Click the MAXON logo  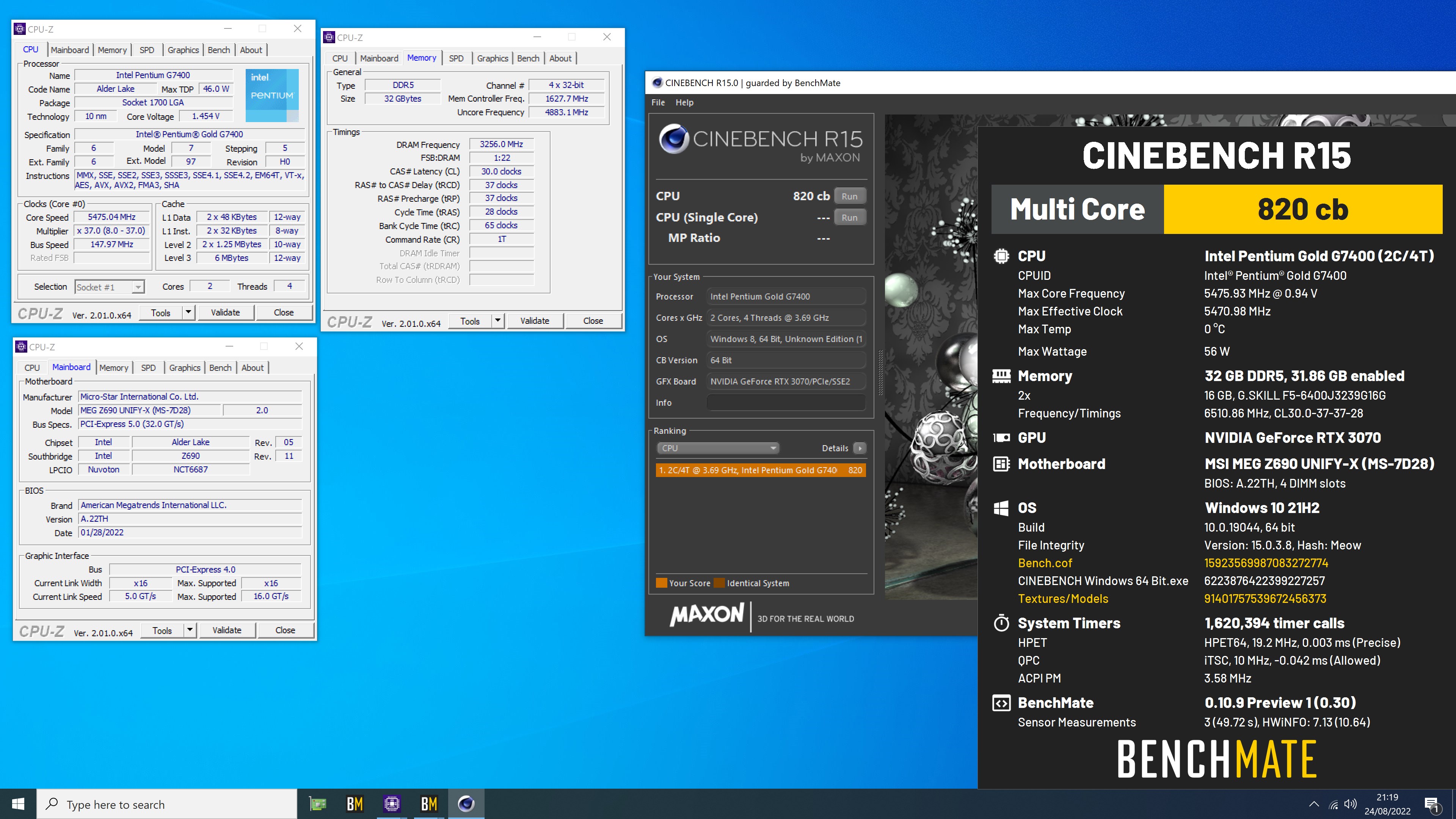(706, 615)
